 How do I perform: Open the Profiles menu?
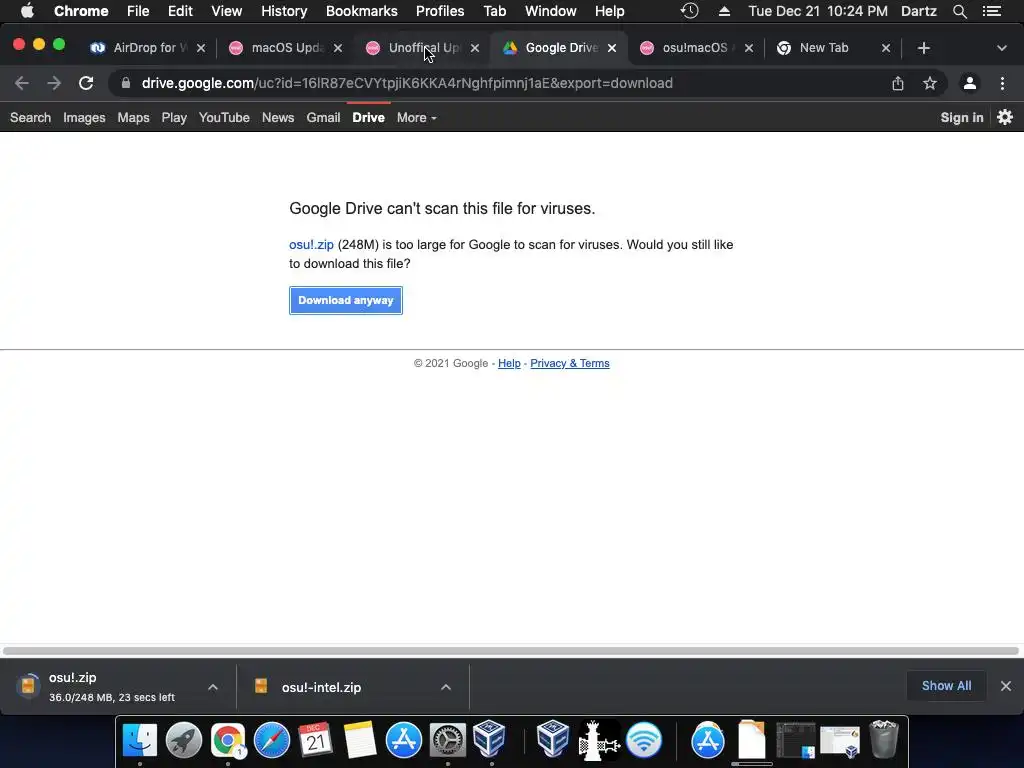click(440, 11)
